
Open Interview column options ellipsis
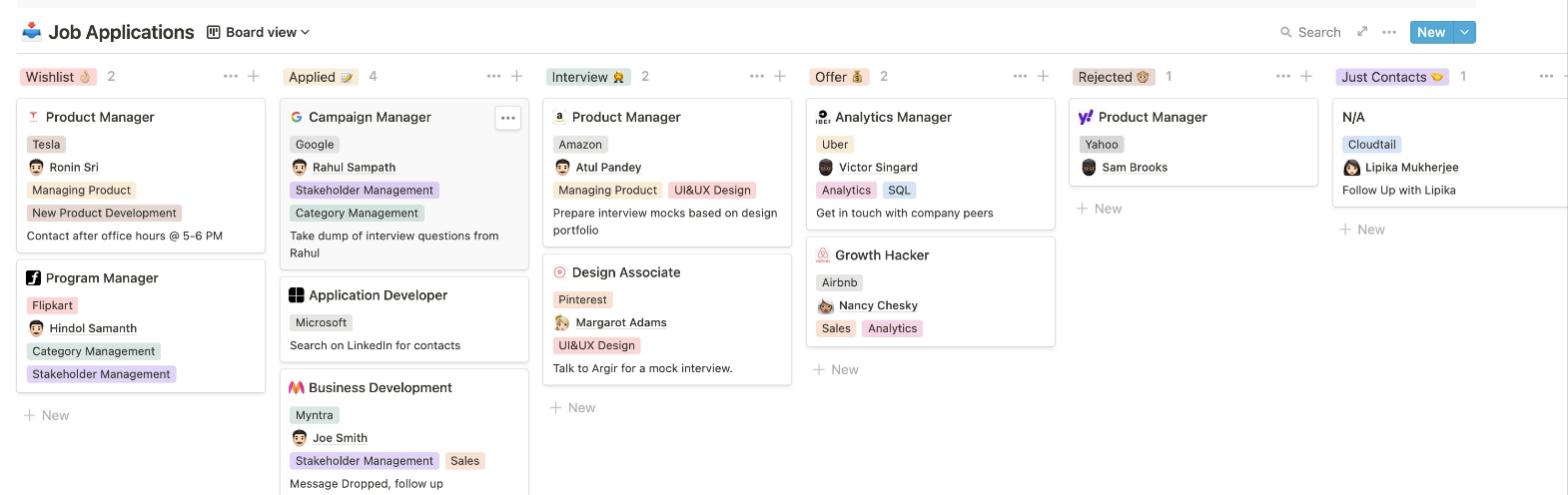click(x=757, y=76)
